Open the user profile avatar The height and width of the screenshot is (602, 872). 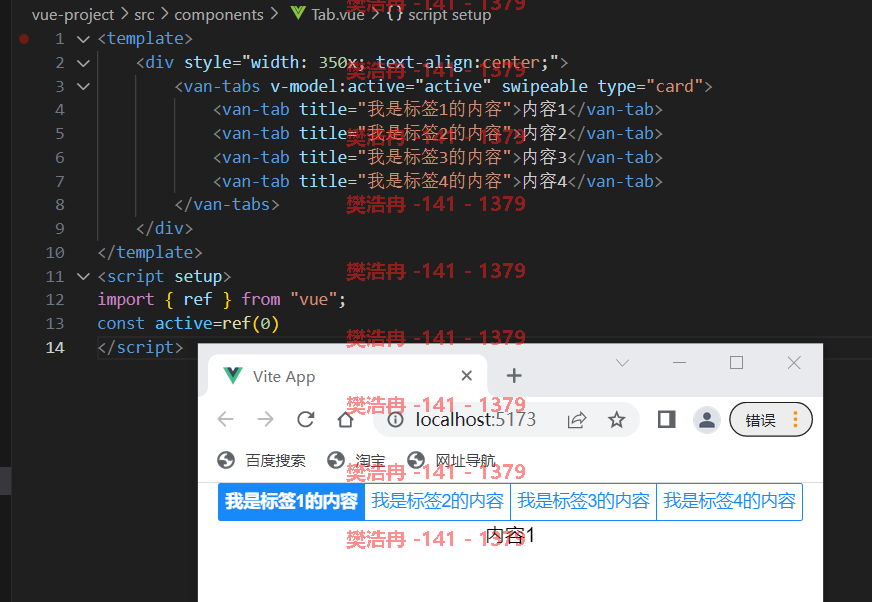(706, 420)
